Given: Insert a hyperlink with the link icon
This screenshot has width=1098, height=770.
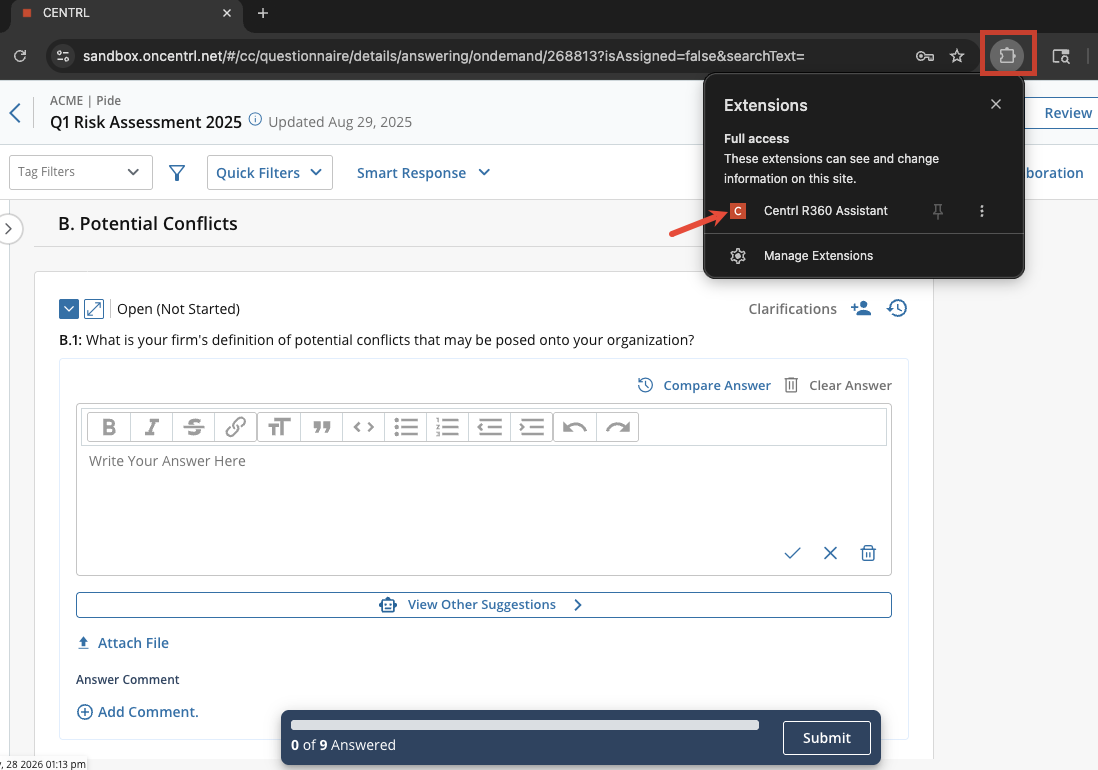Looking at the screenshot, I should click(235, 427).
